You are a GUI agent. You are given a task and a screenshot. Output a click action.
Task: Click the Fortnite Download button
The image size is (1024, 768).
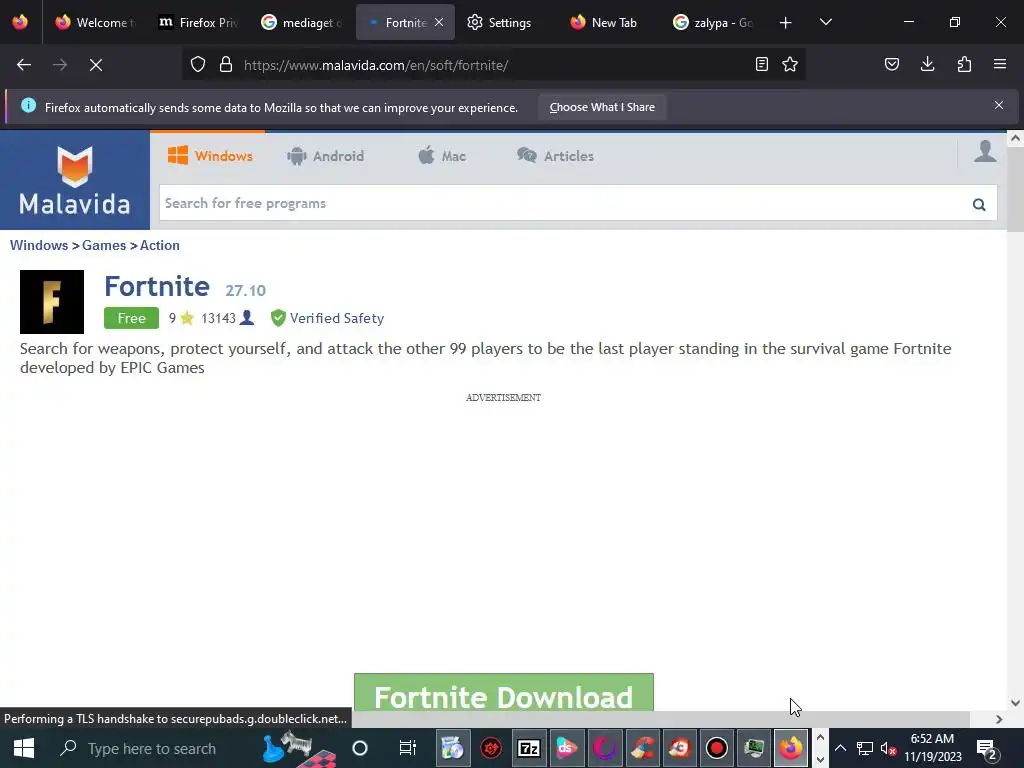pyautogui.click(x=504, y=692)
